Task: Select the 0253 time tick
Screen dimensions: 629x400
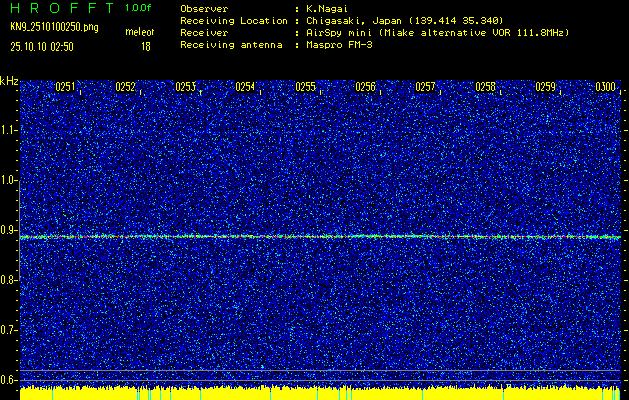Action: click(x=186, y=87)
